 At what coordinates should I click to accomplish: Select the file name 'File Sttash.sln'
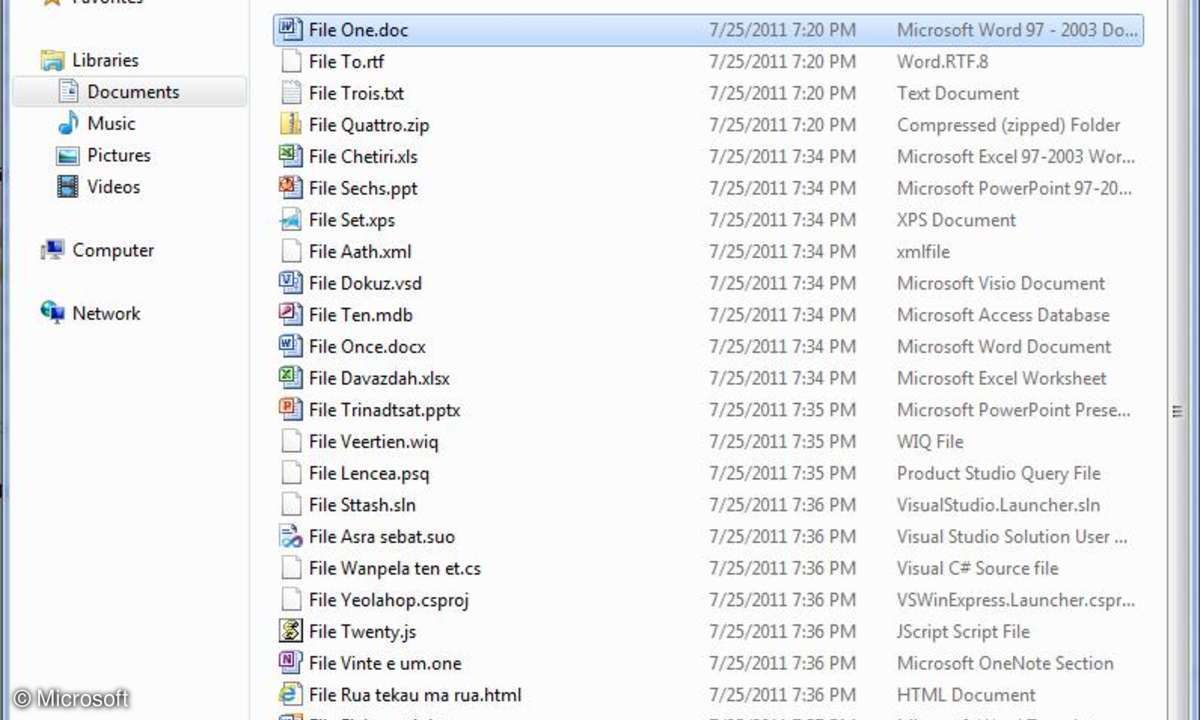(362, 505)
